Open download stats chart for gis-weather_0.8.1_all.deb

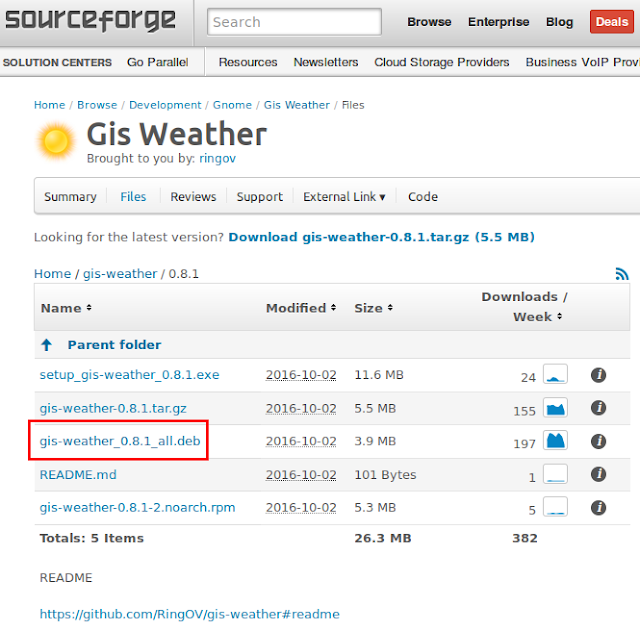[x=555, y=440]
